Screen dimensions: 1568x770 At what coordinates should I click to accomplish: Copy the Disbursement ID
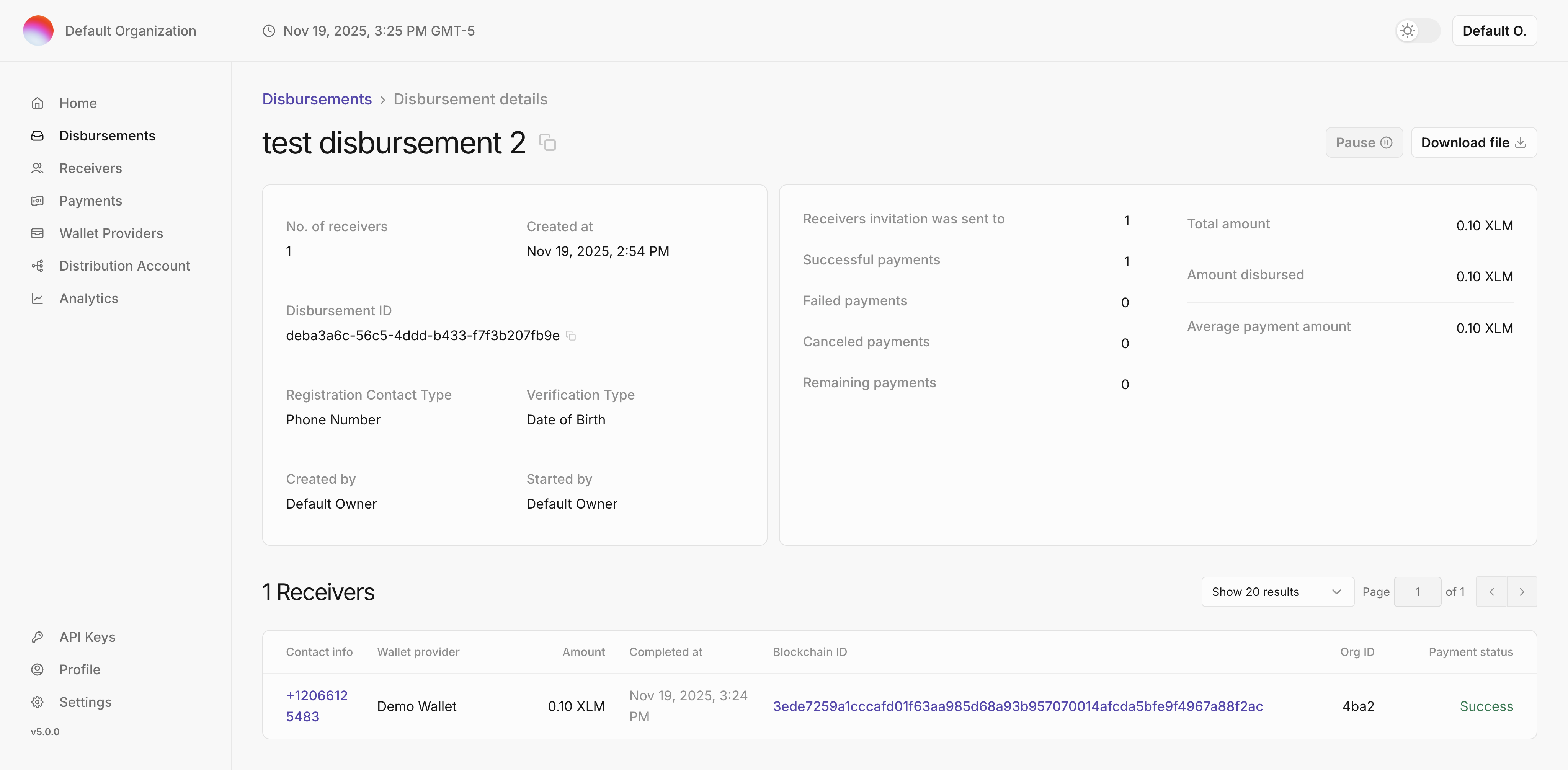pyautogui.click(x=571, y=336)
